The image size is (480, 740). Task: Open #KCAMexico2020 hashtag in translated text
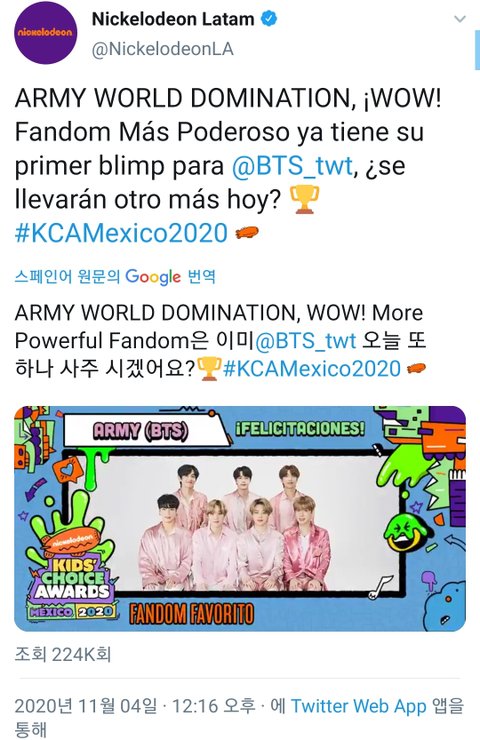312,368
